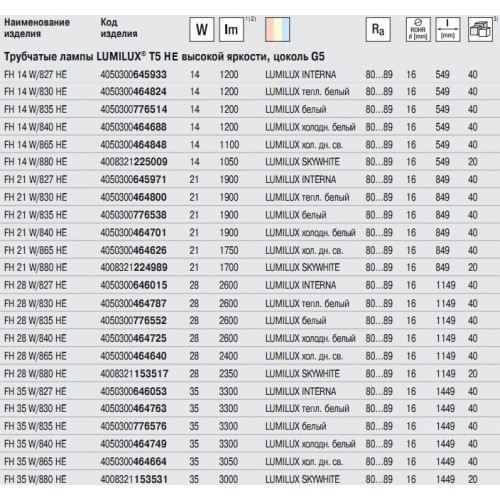Image resolution: width=500 pixels, height=500 pixels.
Task: Click the 3050 lumen value for FH 35 W/865
Action: pos(228,462)
